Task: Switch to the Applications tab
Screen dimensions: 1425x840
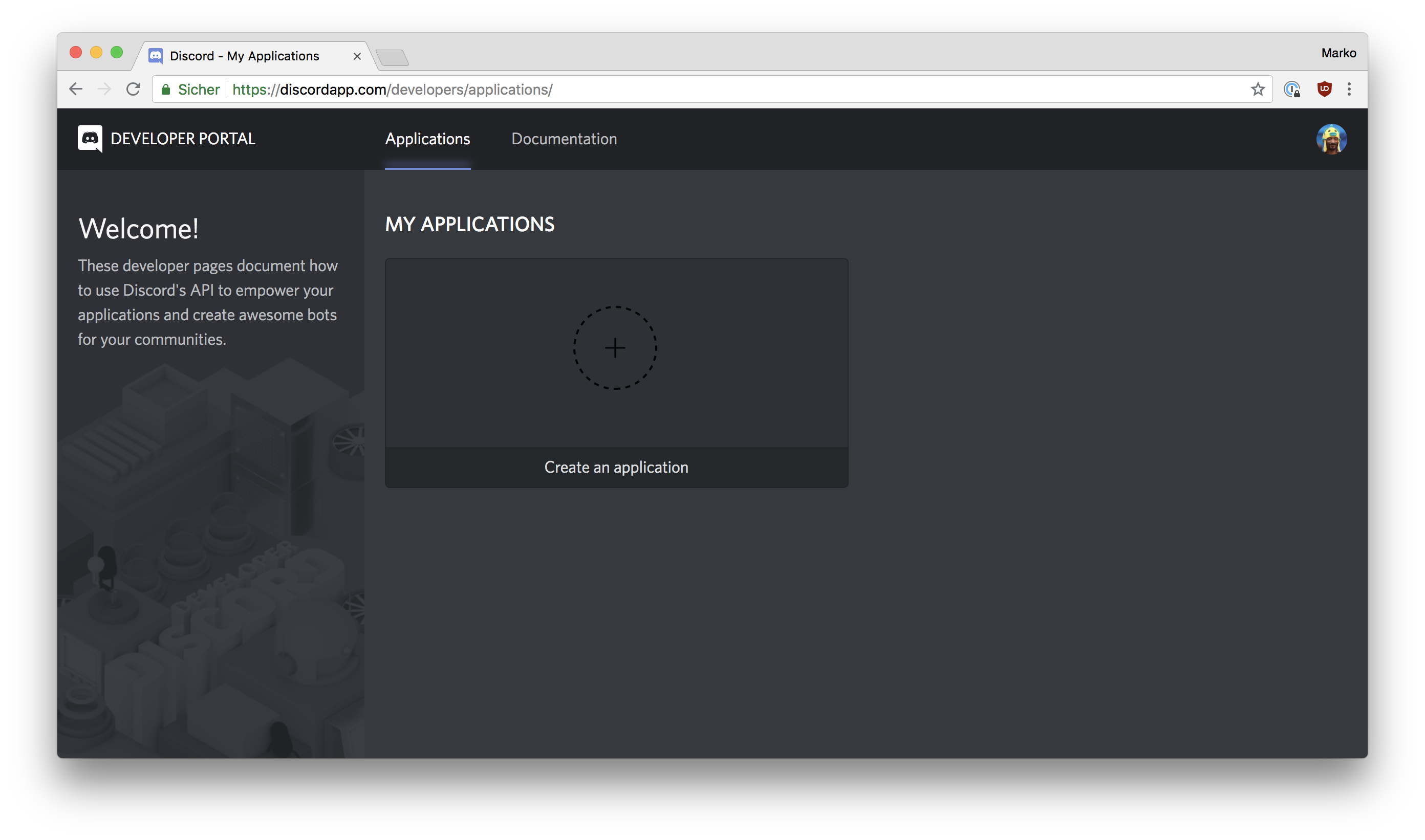Action: 427,139
